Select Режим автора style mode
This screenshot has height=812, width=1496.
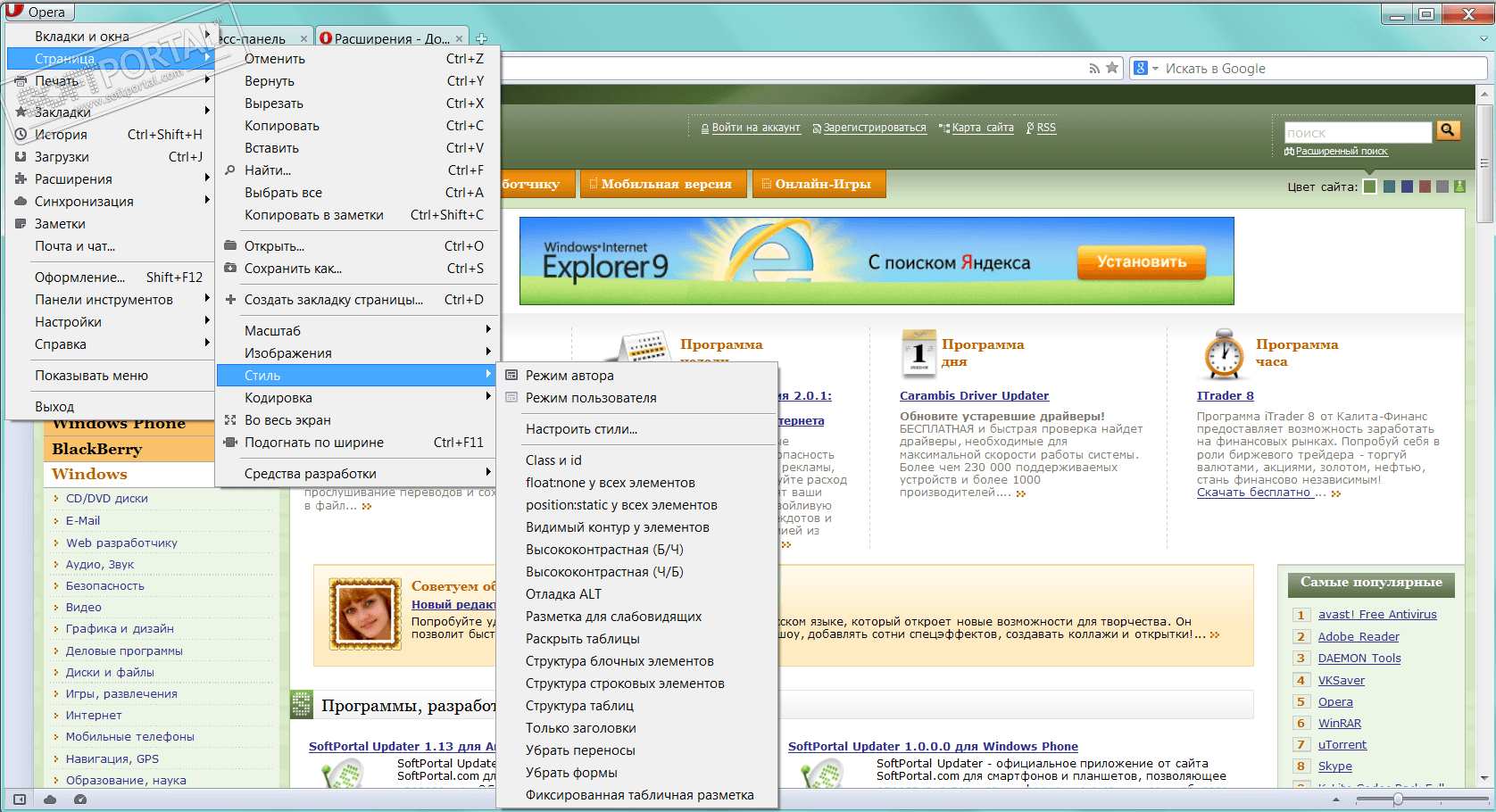pos(636,376)
